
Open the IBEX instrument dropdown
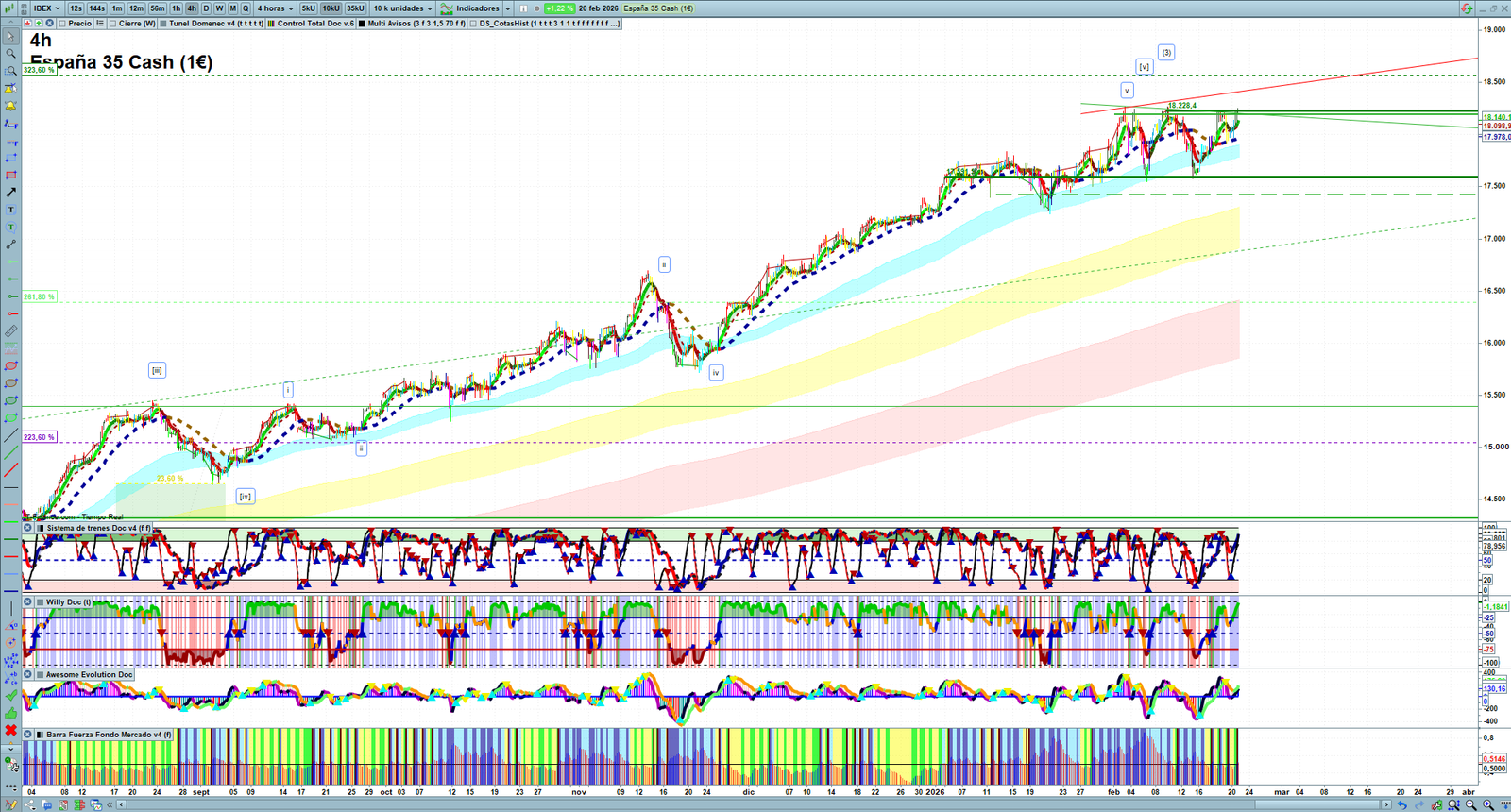click(x=46, y=8)
